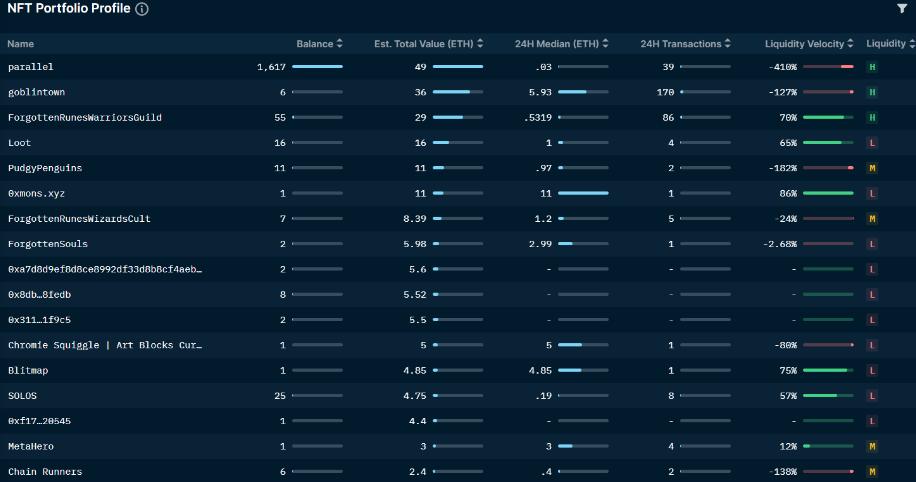The image size is (916, 482).
Task: Open the ForgottenRunesWarriorsGuild collection
Action: pos(85,118)
